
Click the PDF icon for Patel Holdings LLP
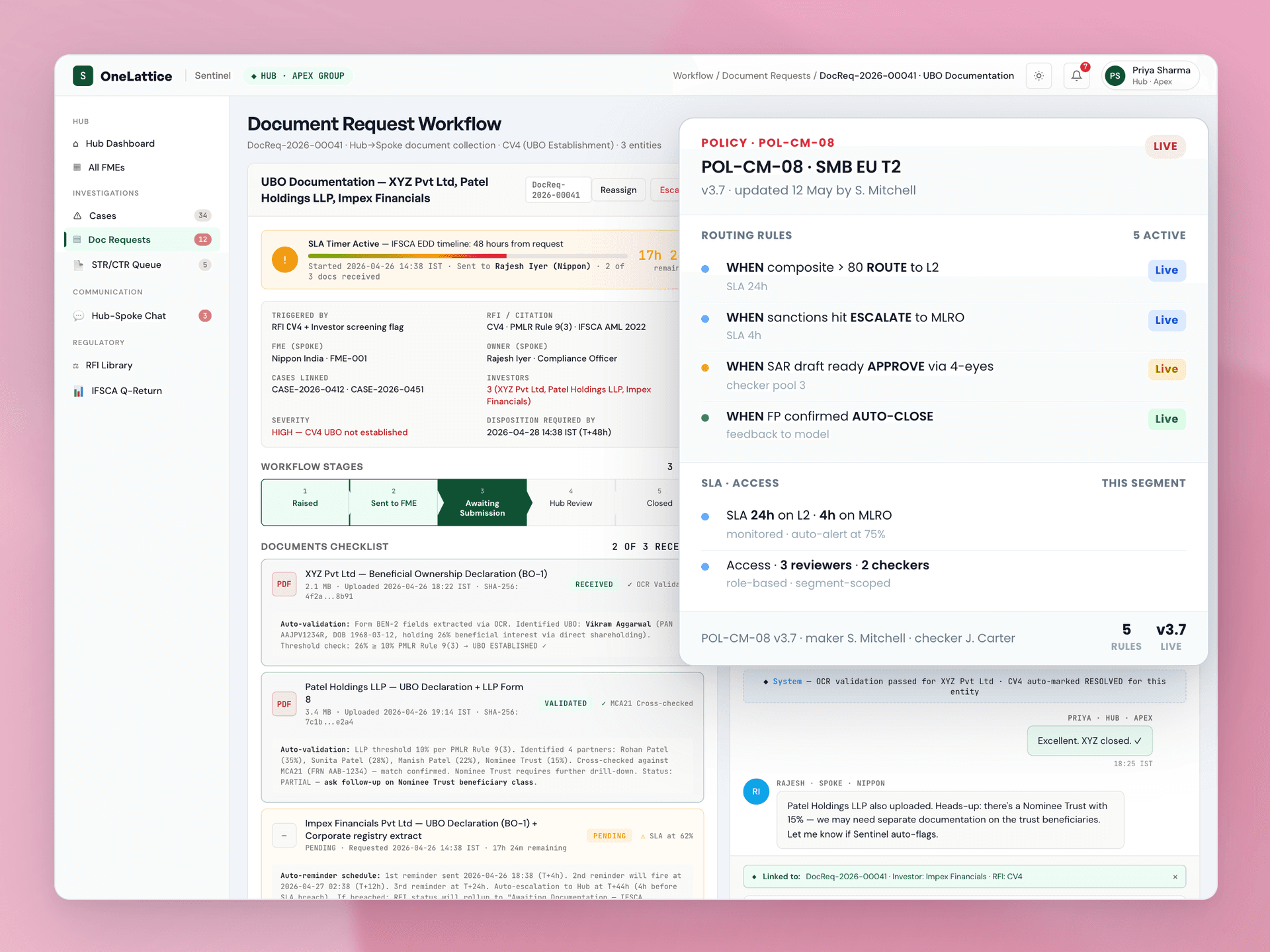284,704
